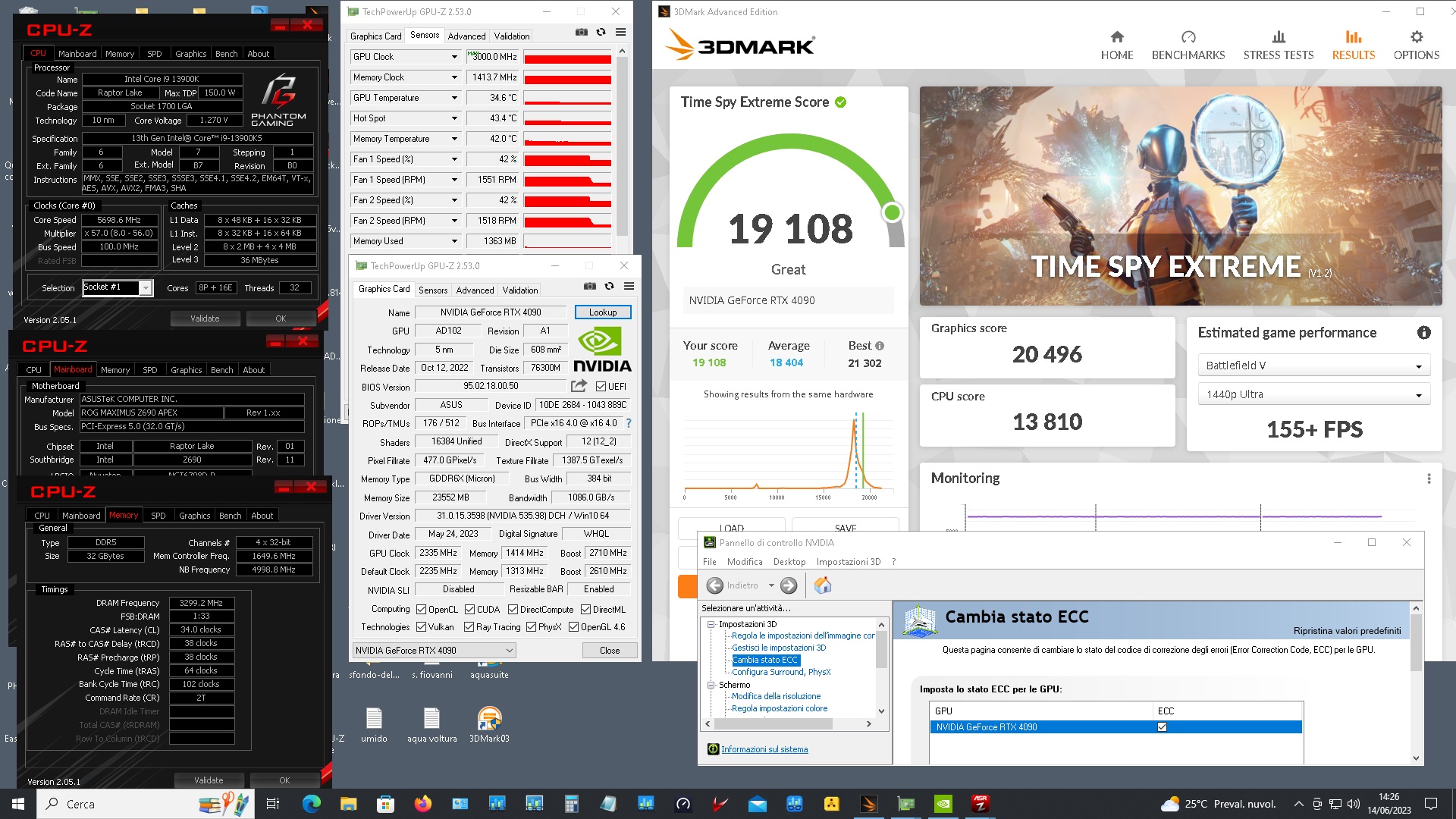Click Indietro back arrow in NVIDIA Control Panel
1456x819 pixels.
click(714, 585)
